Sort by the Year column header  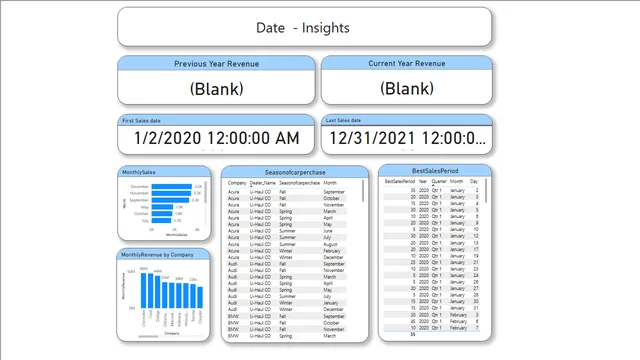coord(423,181)
